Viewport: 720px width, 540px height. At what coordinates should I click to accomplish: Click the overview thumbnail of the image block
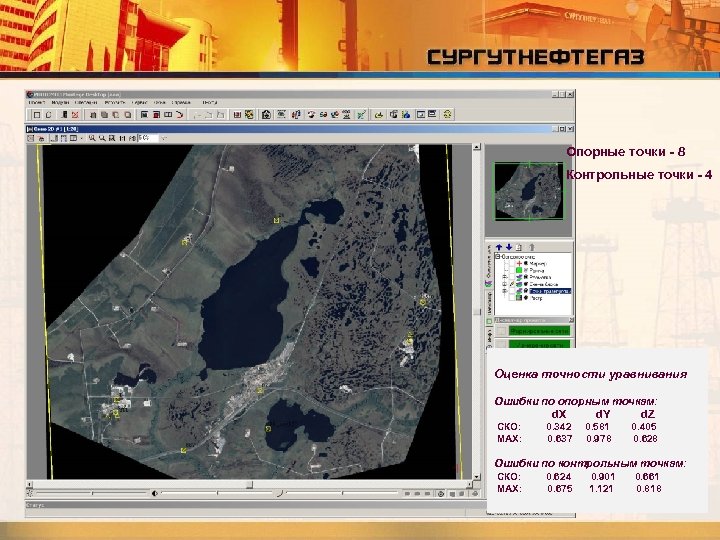529,190
